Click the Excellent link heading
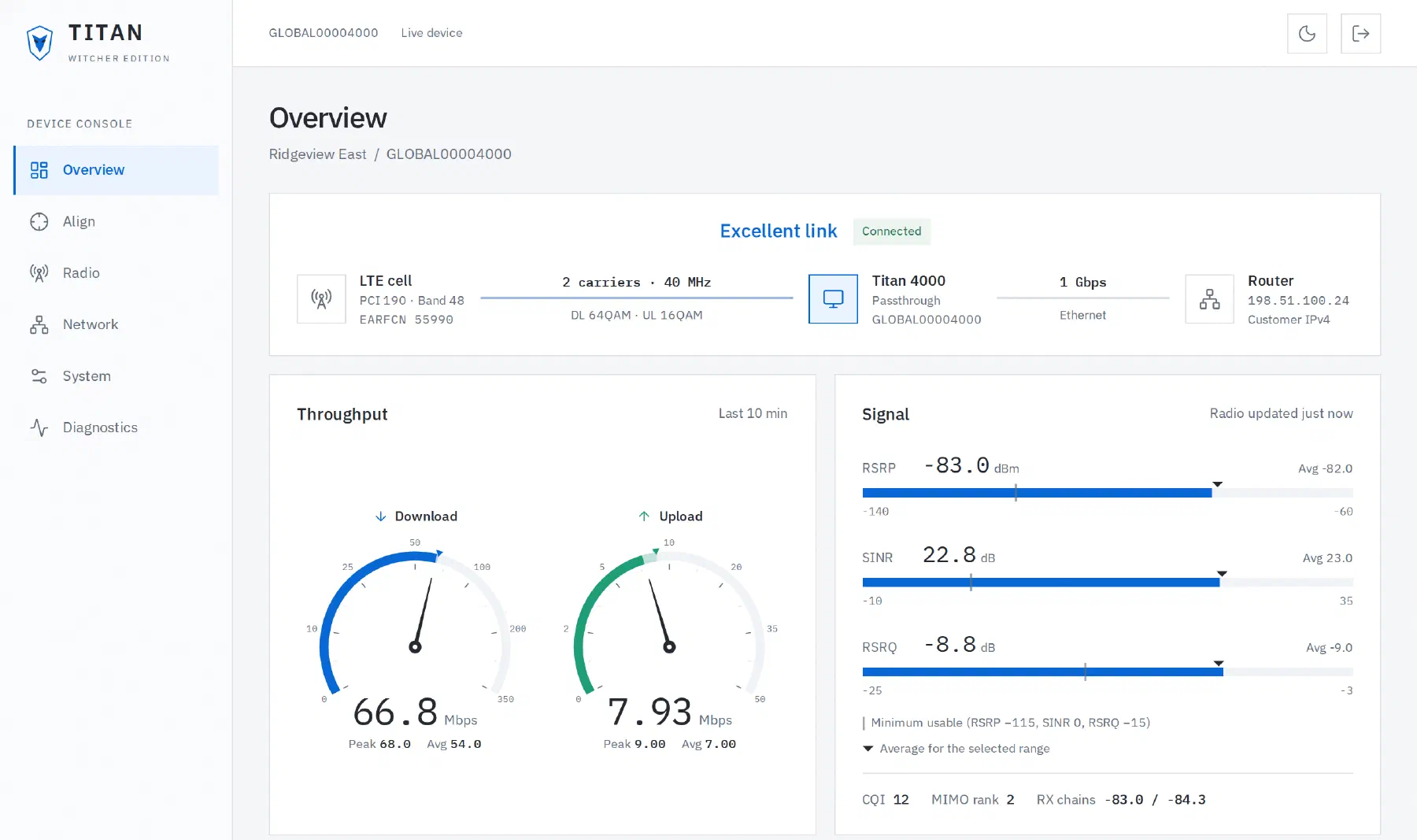Screen dimensions: 1417x840 point(779,231)
